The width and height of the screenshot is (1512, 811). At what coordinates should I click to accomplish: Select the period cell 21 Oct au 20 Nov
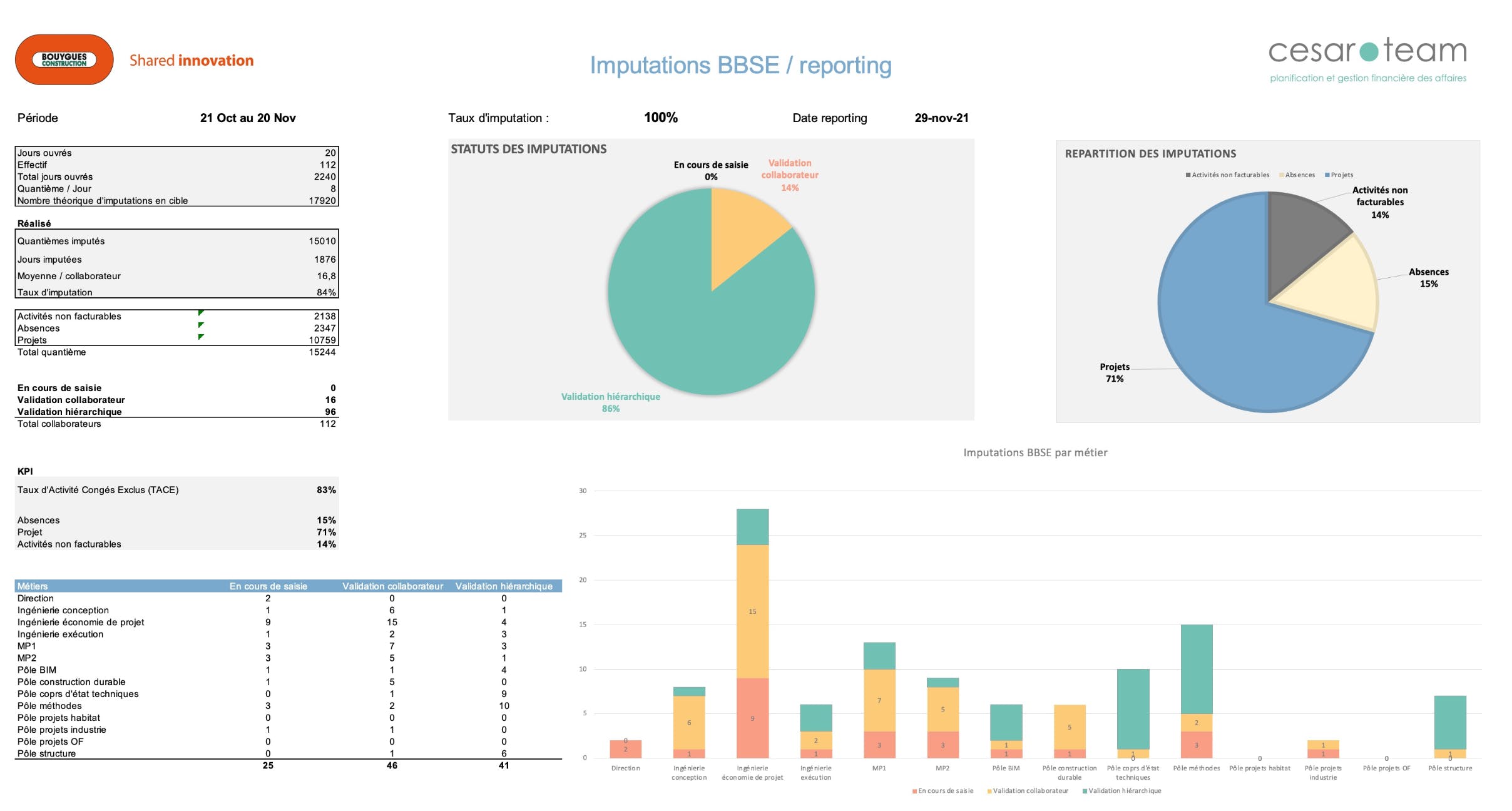248,118
